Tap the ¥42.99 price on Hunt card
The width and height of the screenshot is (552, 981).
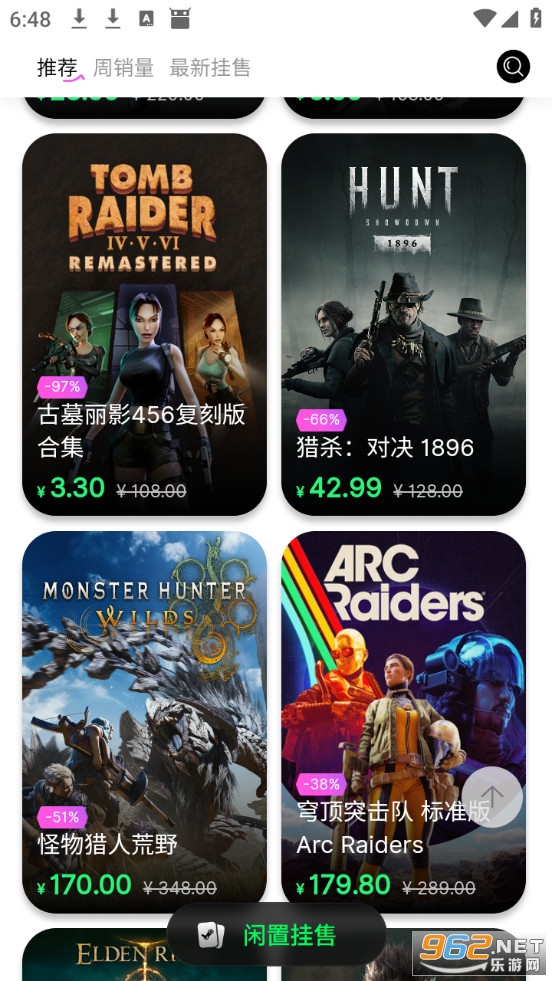(339, 489)
